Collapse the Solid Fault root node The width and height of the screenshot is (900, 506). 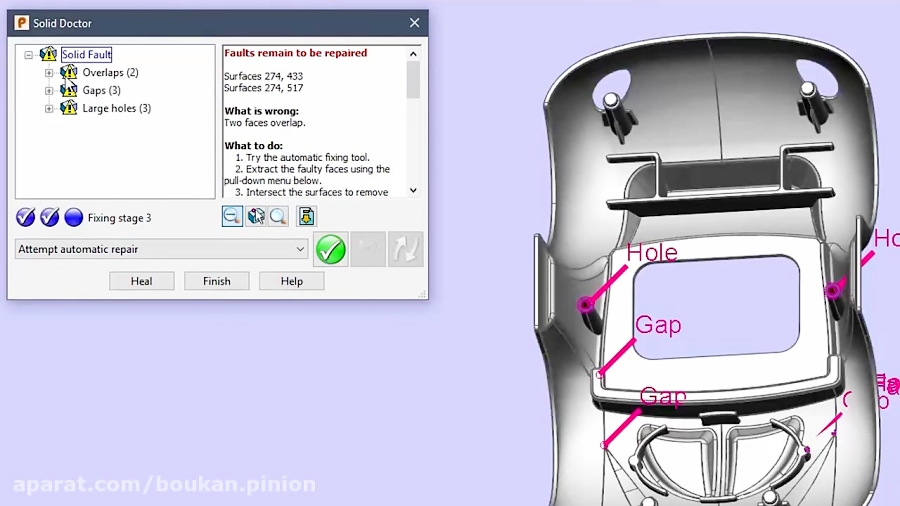tap(29, 55)
